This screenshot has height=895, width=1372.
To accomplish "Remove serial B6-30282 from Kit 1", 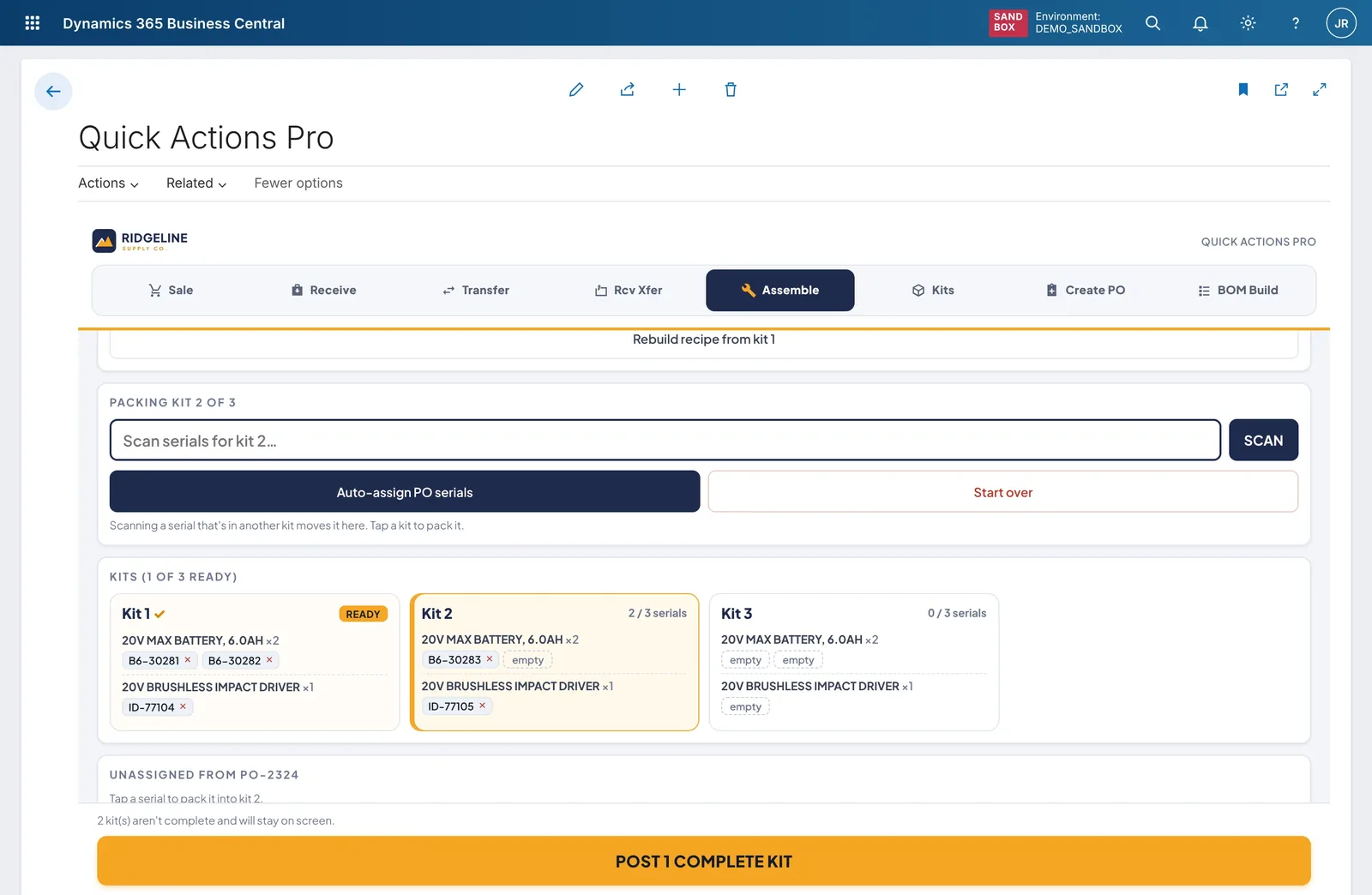I will click(269, 660).
